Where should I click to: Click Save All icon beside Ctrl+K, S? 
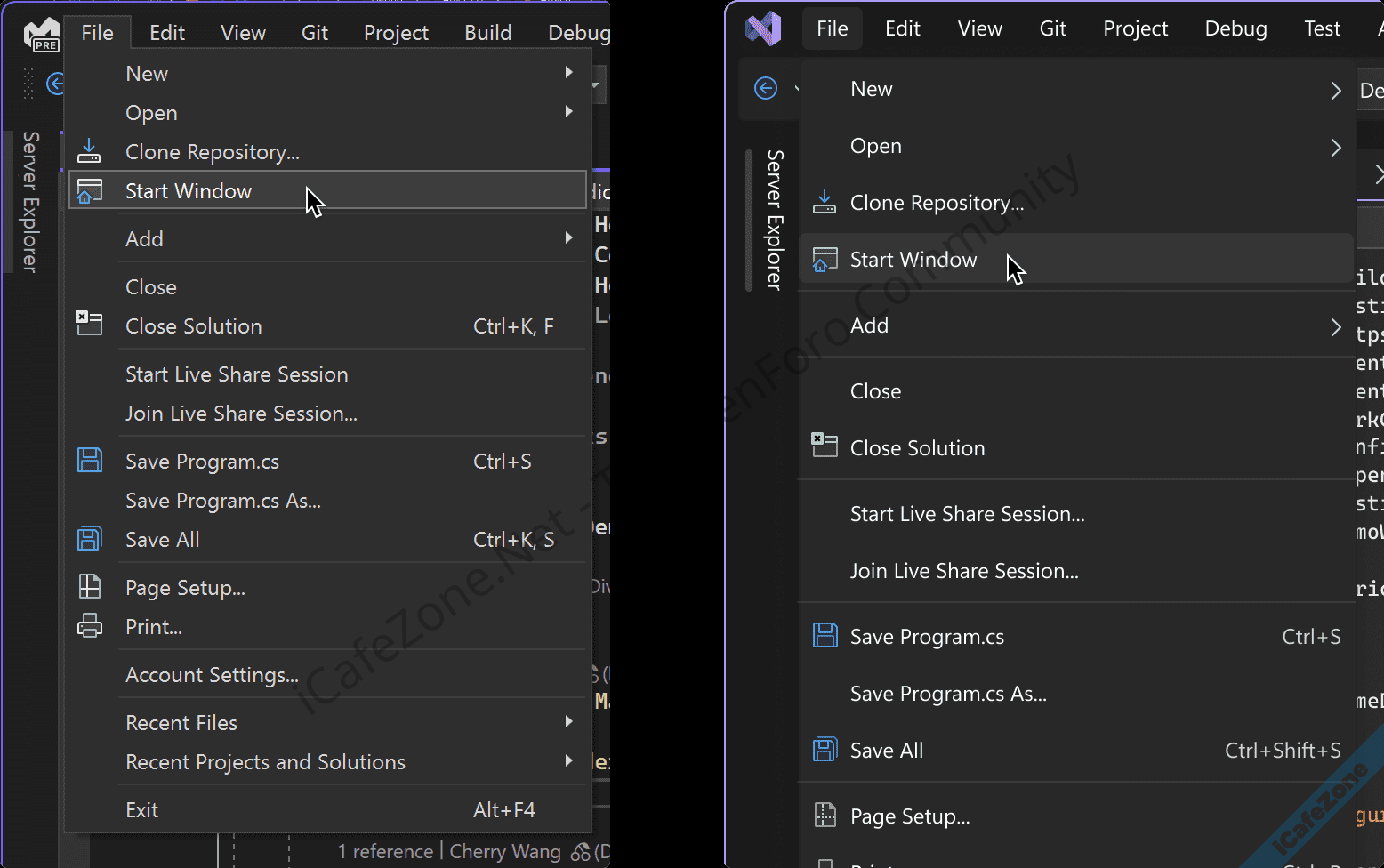click(x=90, y=540)
